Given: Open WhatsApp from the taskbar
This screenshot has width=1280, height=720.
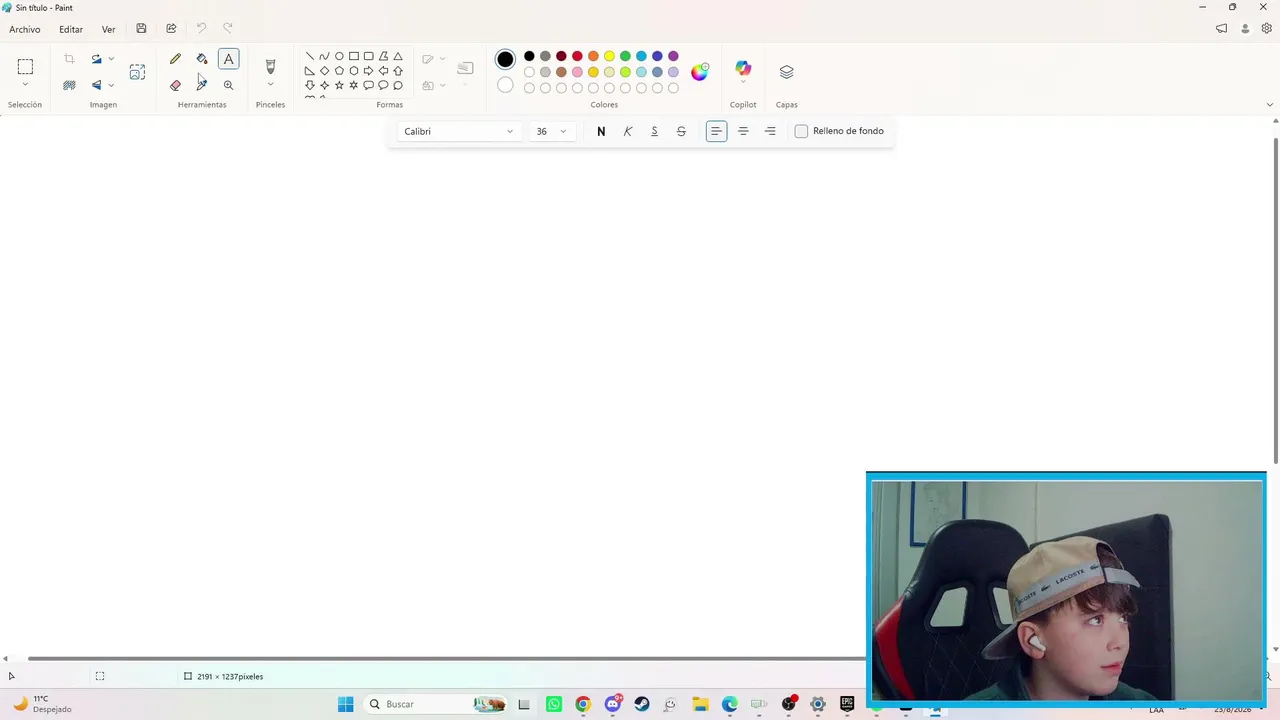Looking at the screenshot, I should click(554, 704).
